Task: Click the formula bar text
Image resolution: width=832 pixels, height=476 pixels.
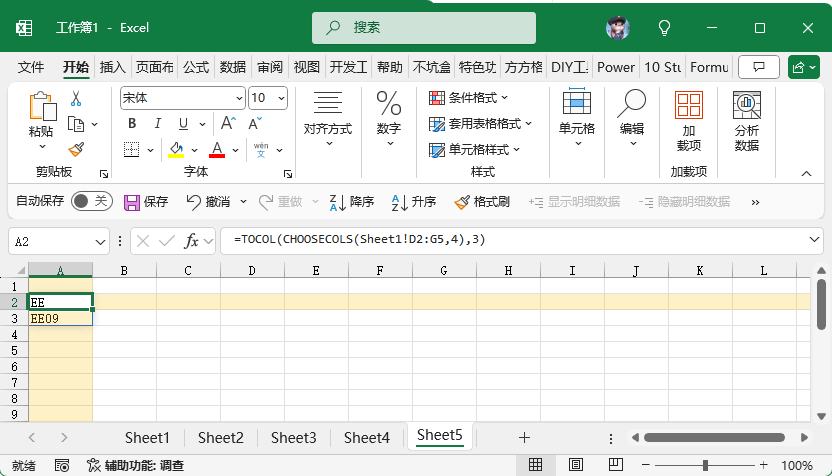Action: [359, 239]
